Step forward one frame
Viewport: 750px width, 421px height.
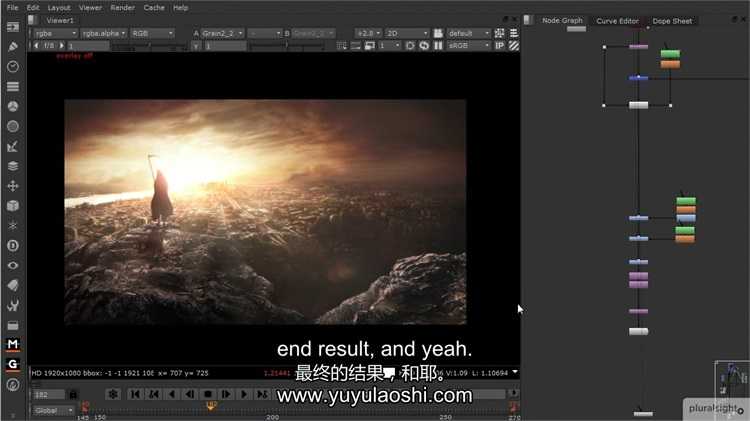[226, 394]
